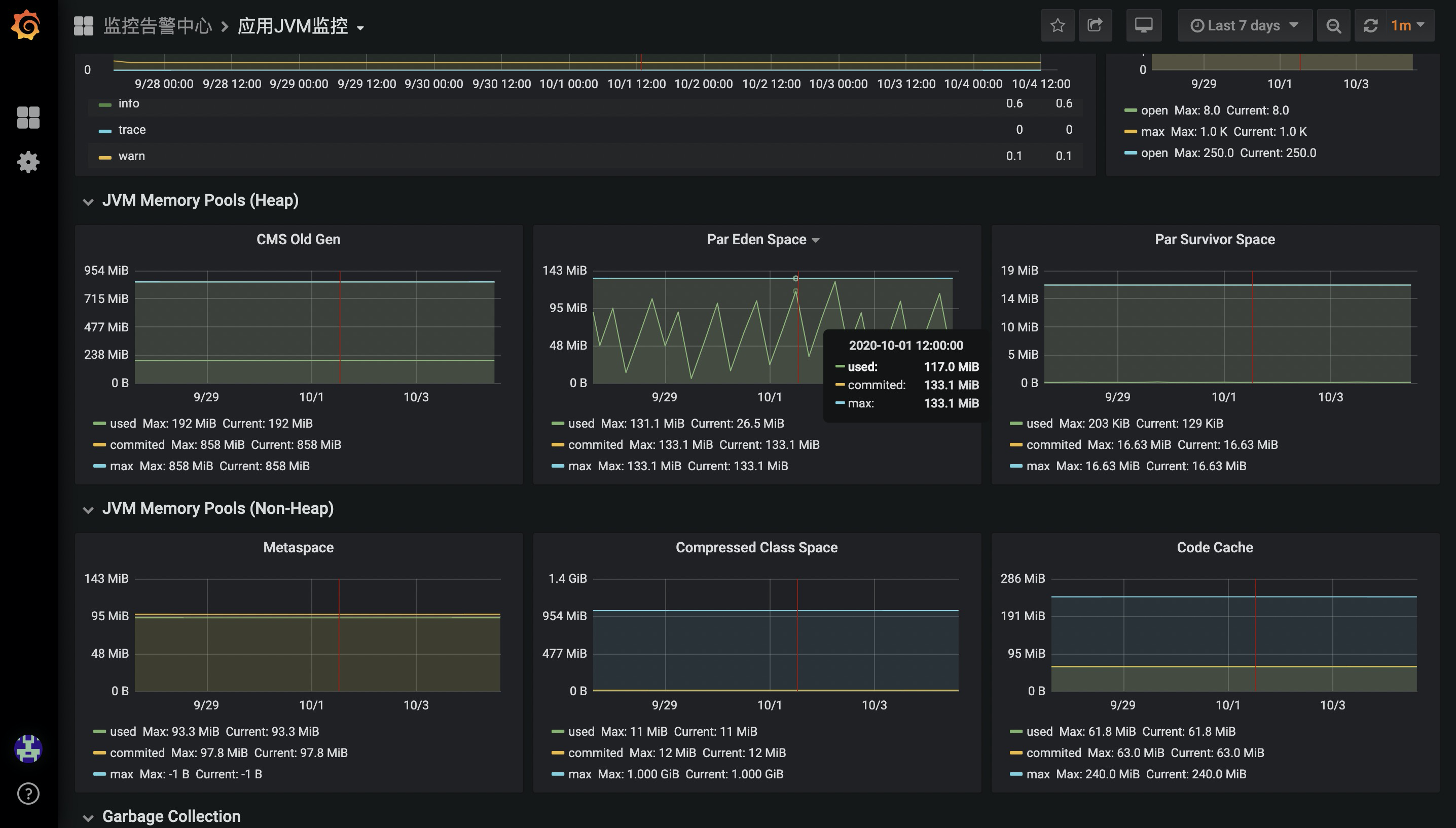
Task: Toggle used series in Code Cache legend
Action: pos(1040,731)
